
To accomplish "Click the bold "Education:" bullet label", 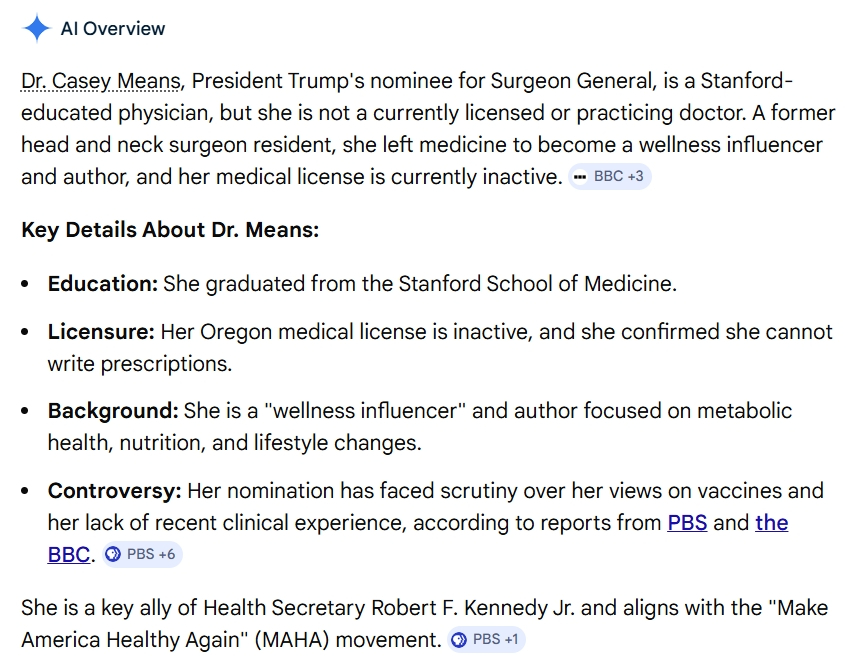I will (102, 283).
